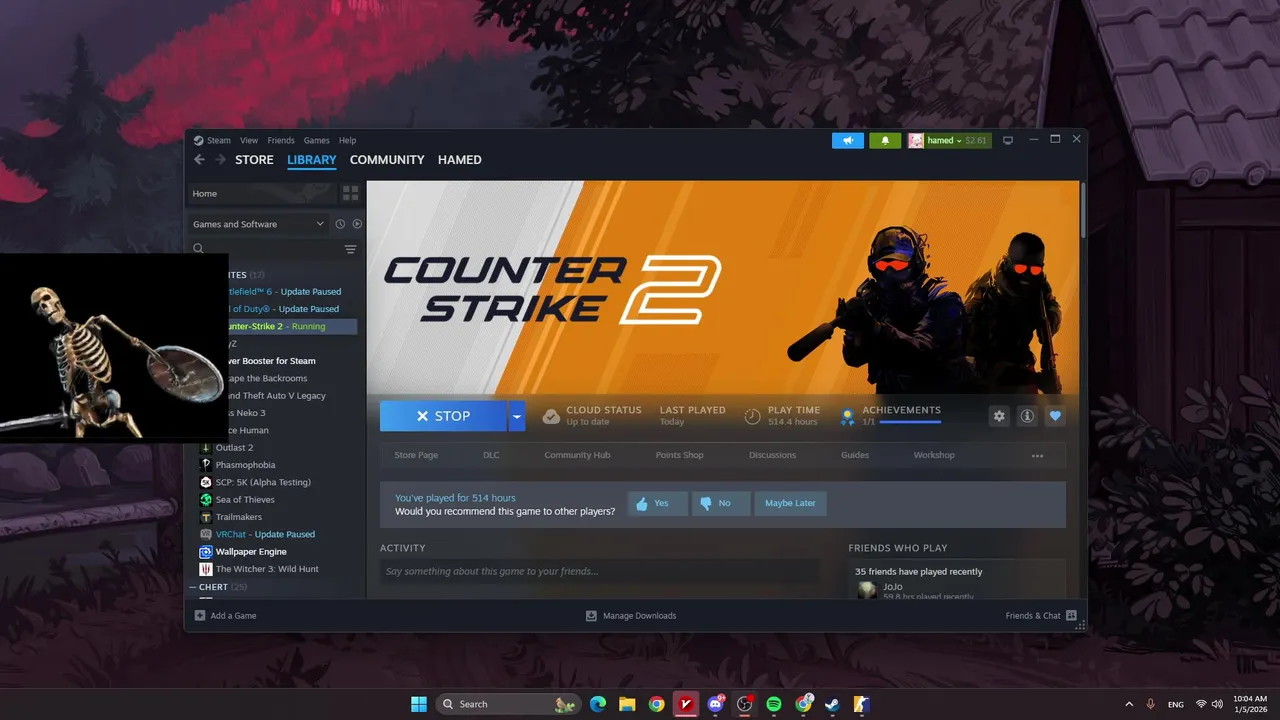Open the collections grid view icon

pos(350,193)
